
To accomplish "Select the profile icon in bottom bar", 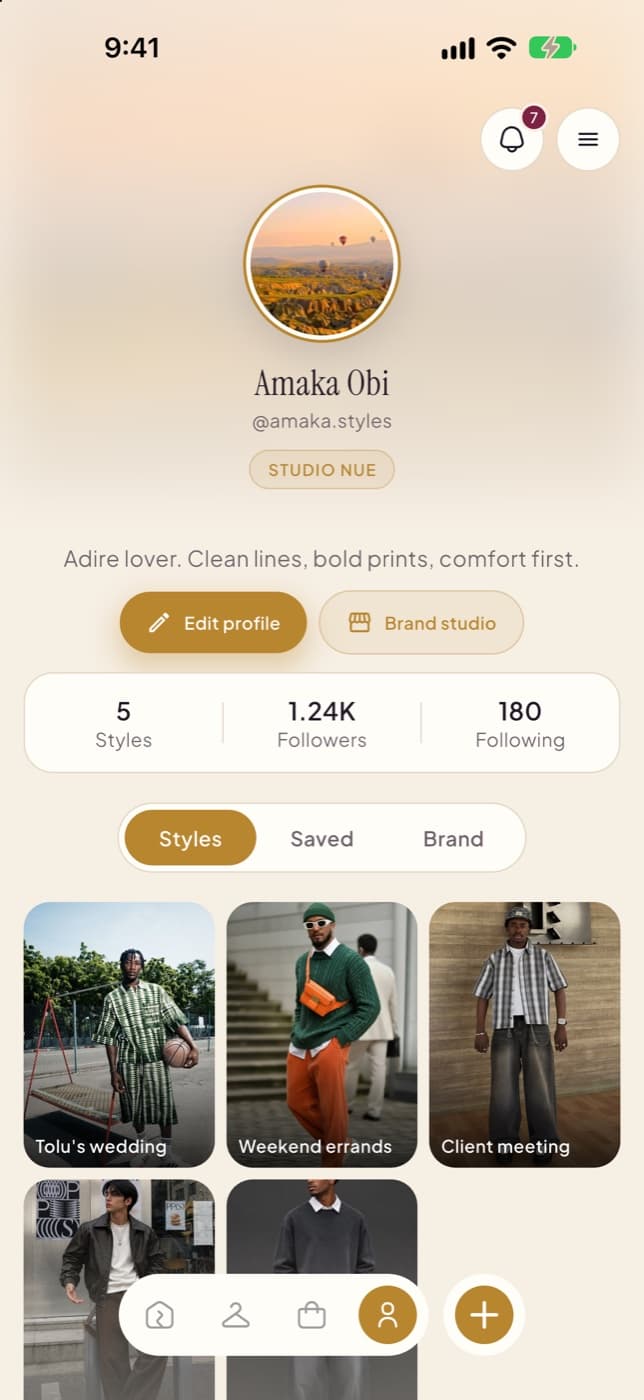I will click(x=388, y=1315).
